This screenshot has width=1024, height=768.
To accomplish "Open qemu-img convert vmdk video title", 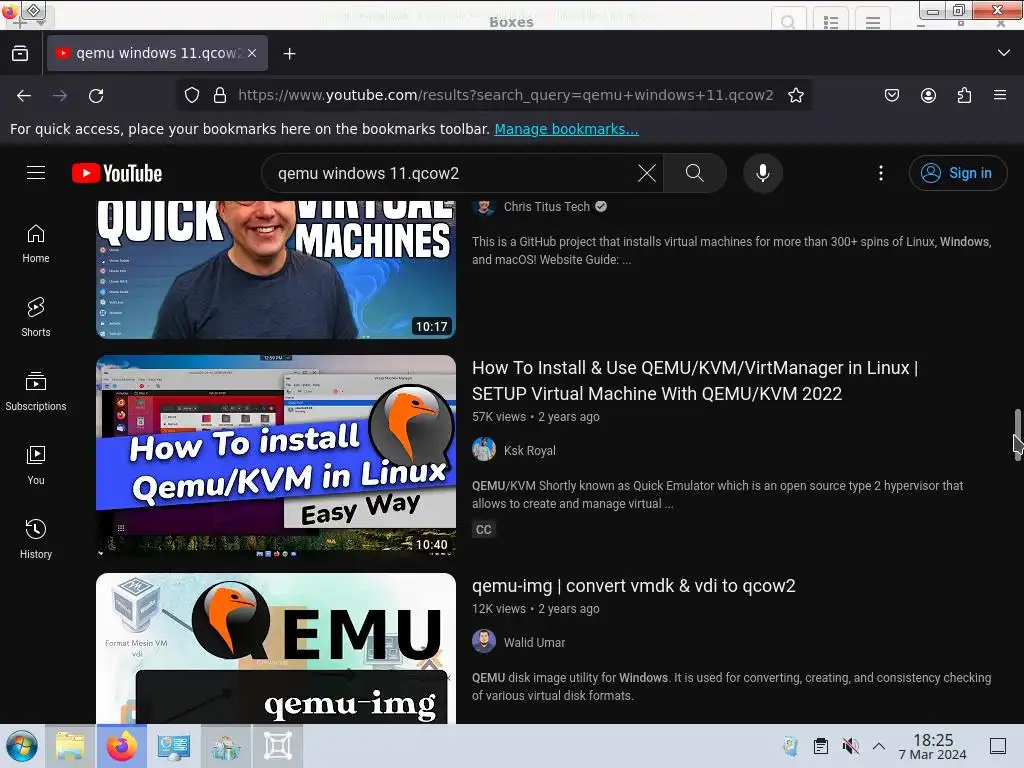I will pos(633,586).
